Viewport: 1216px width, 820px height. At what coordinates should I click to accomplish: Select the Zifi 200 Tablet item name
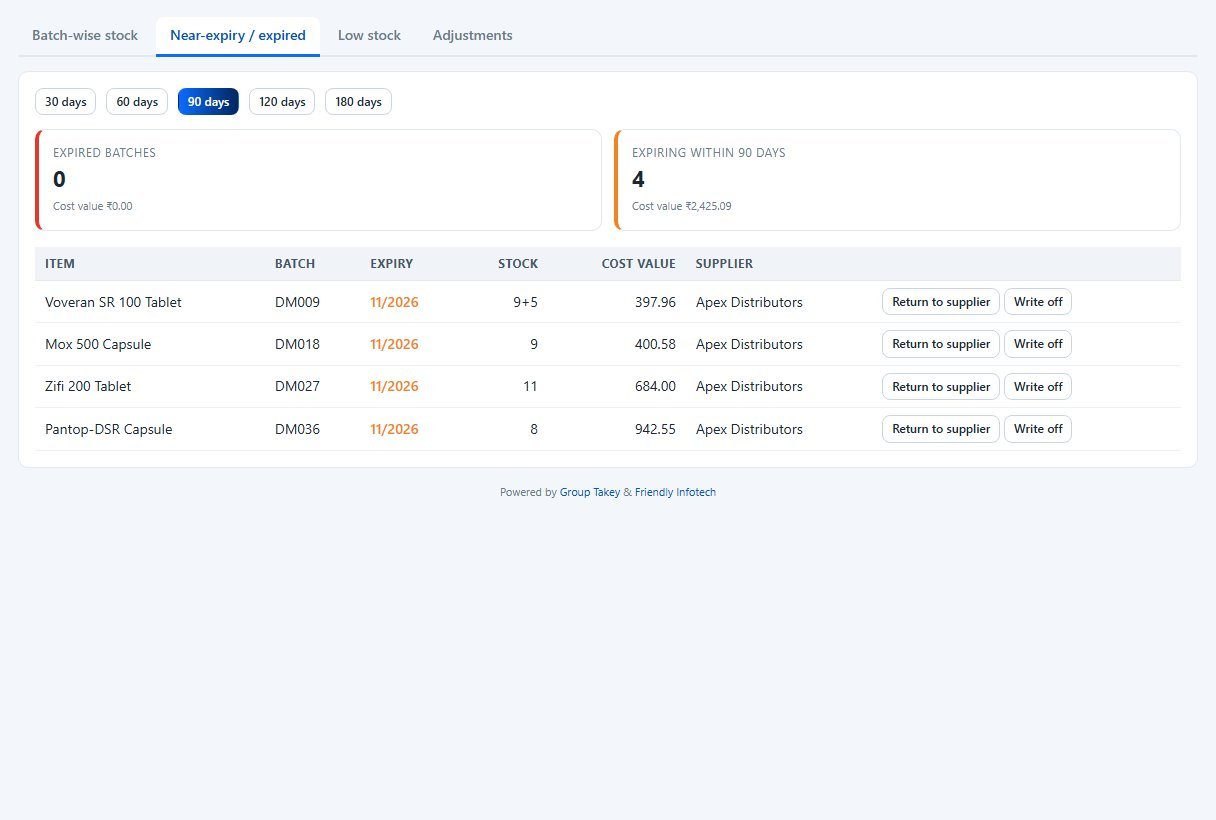coord(88,387)
